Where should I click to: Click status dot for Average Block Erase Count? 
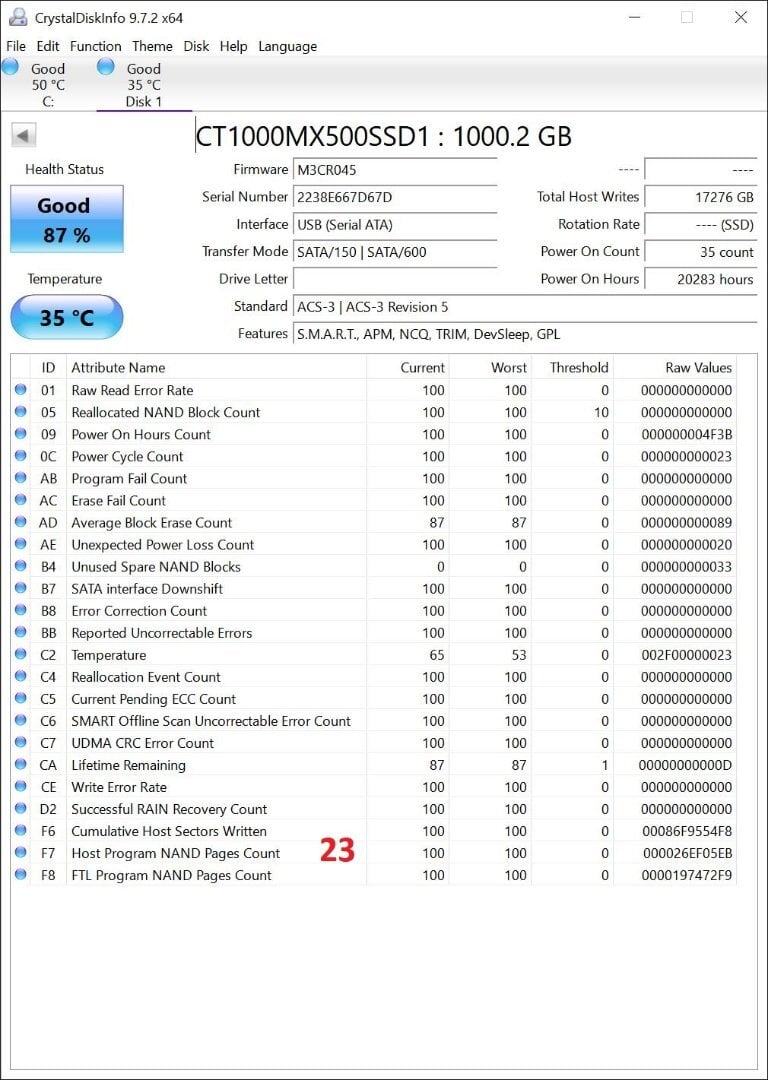[21, 522]
